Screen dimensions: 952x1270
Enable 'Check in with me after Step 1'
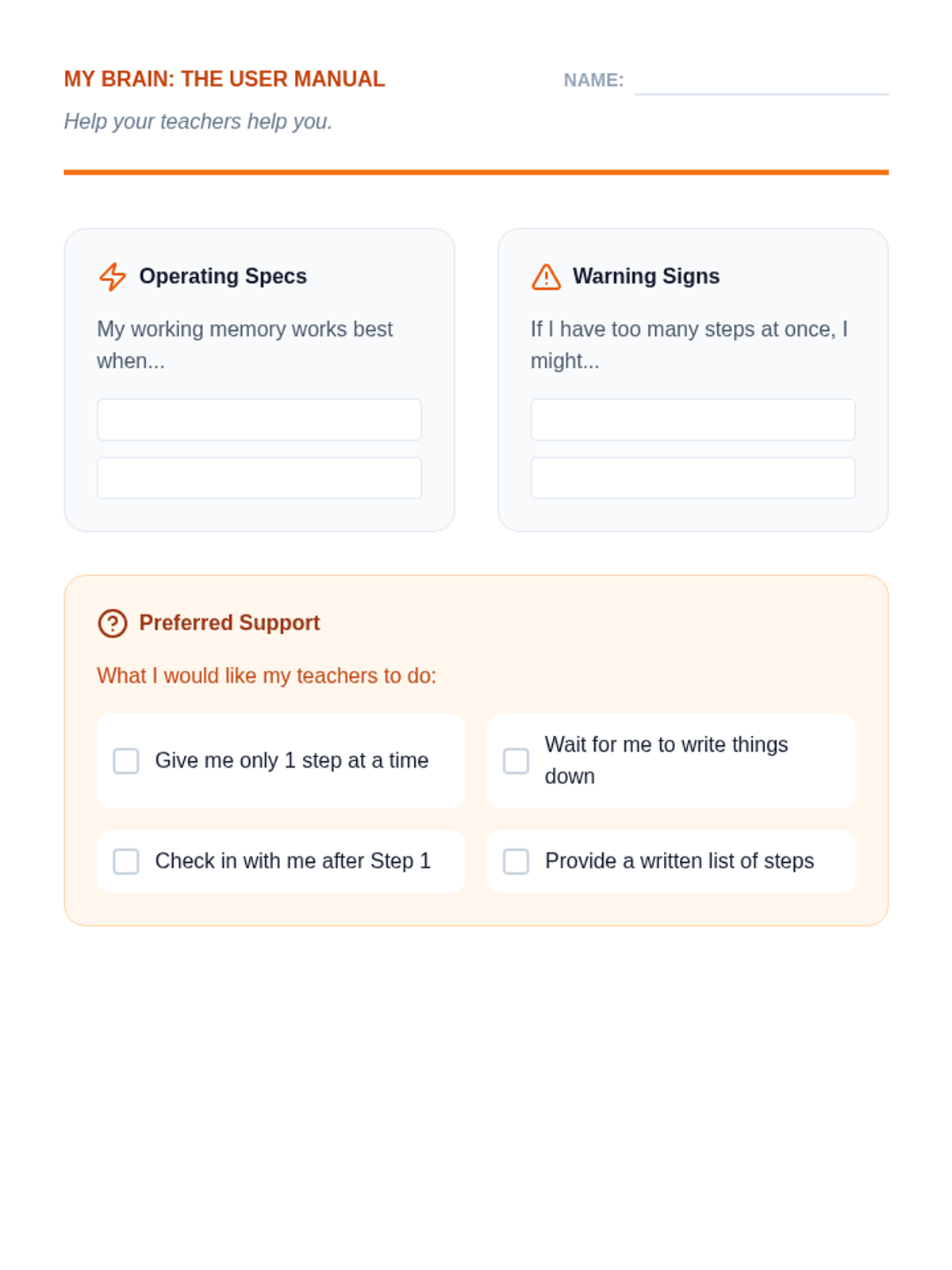coord(126,861)
